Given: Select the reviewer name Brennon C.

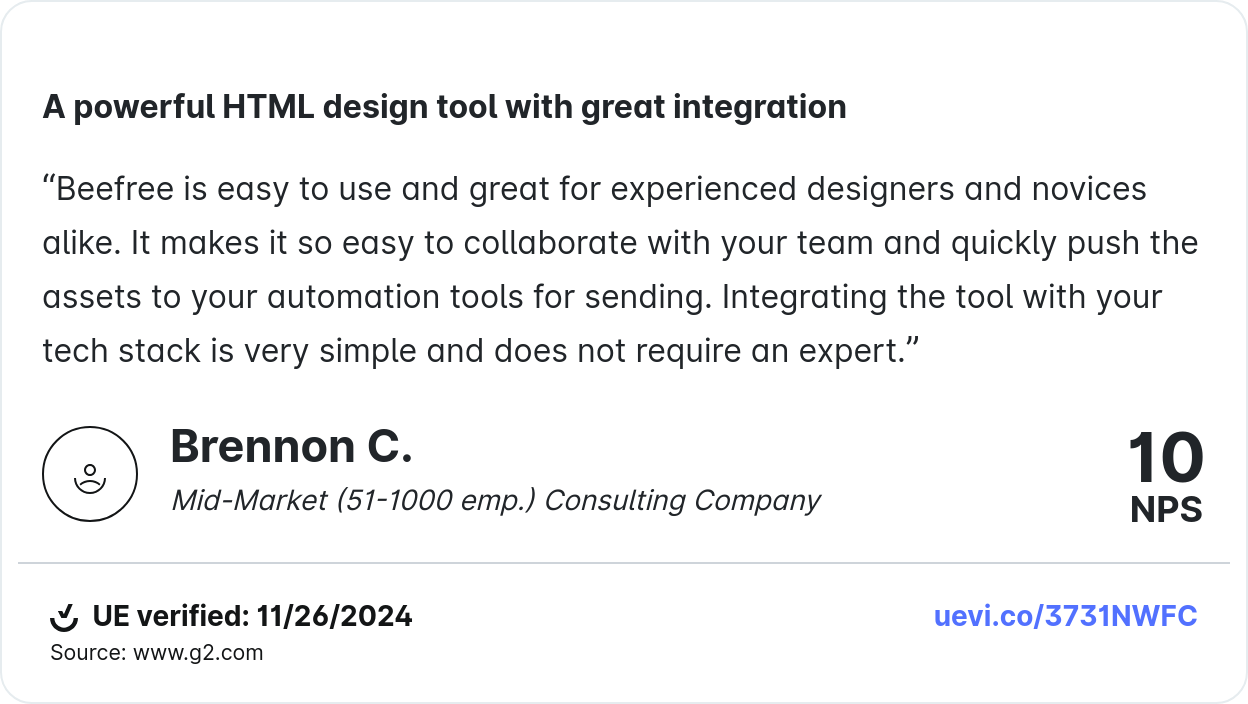Looking at the screenshot, I should click(x=291, y=446).
